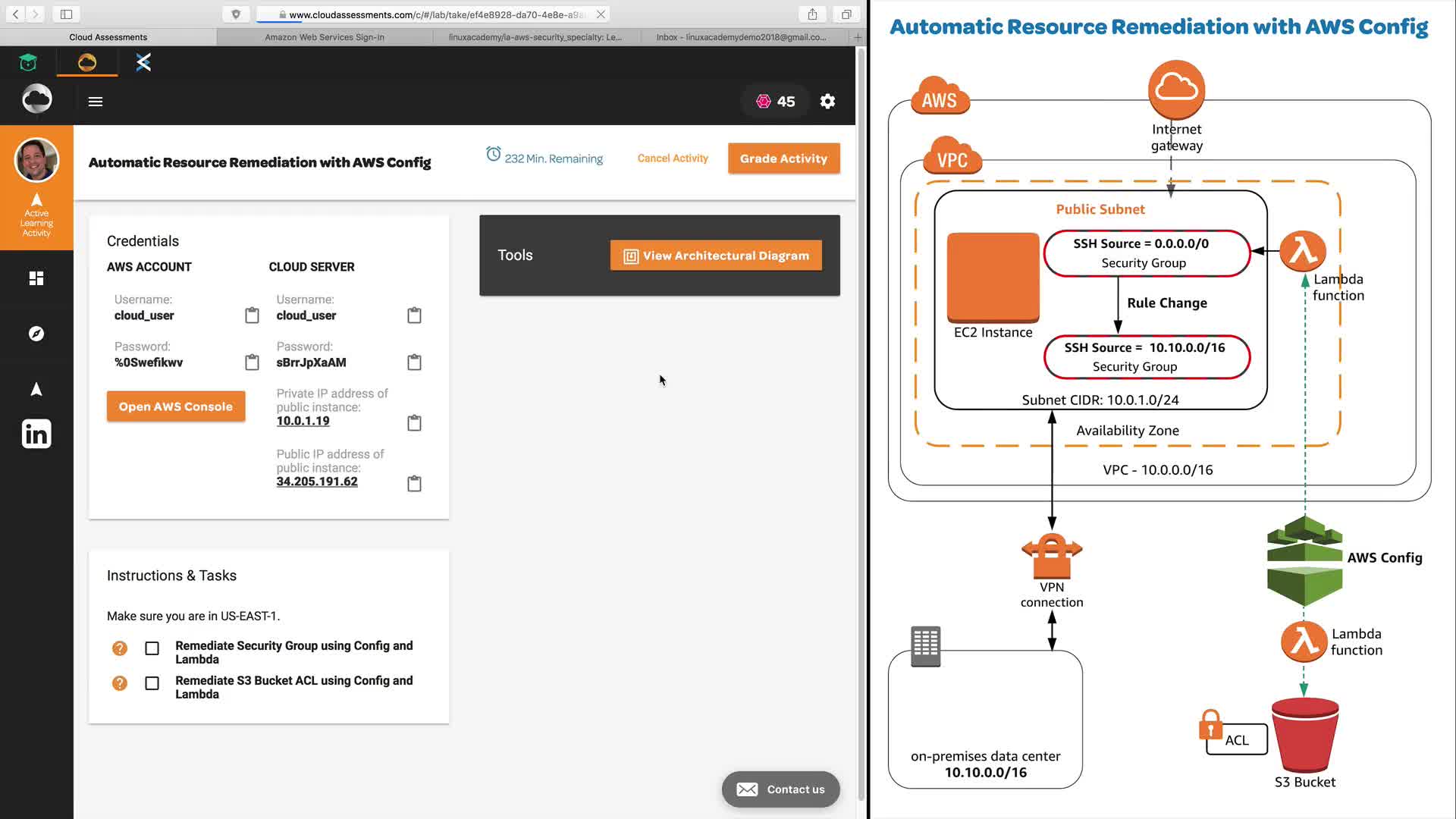Open View Architectural Diagram tool
This screenshot has width=1456, height=819.
pos(716,256)
